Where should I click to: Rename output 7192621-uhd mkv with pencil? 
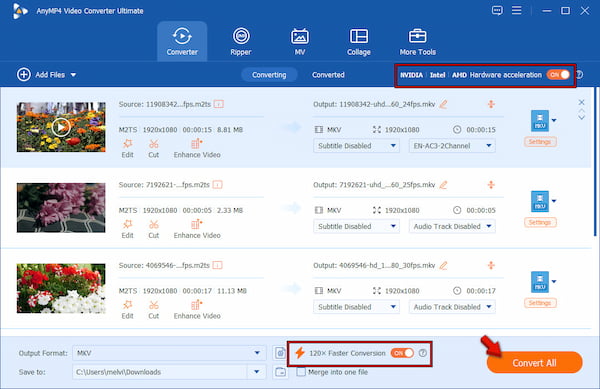(443, 185)
